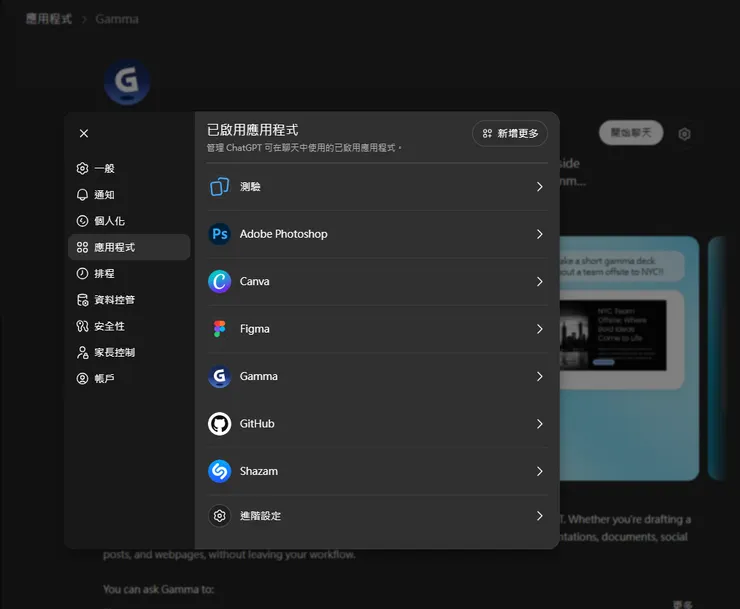Screen dimensions: 740x609
Task: Select the Canva label
Action: (x=254, y=281)
